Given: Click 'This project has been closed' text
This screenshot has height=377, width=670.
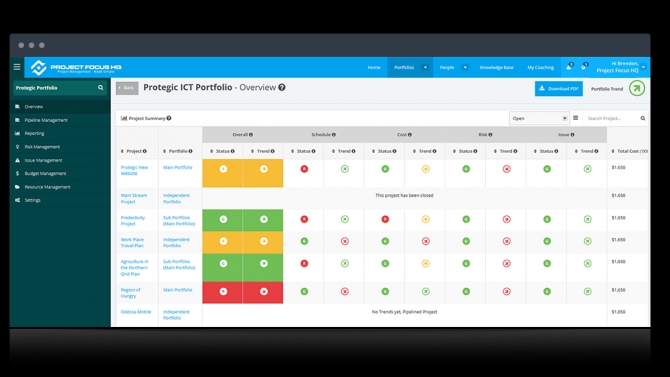Looking at the screenshot, I should click(x=404, y=195).
